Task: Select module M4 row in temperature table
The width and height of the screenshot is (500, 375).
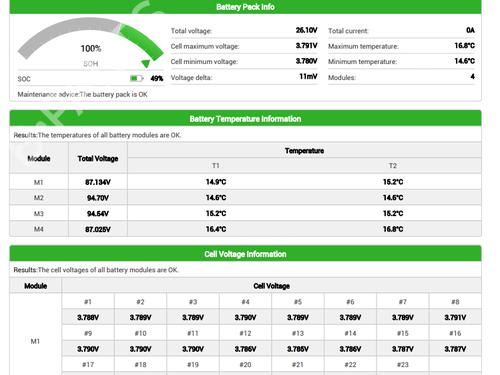Action: 245,229
